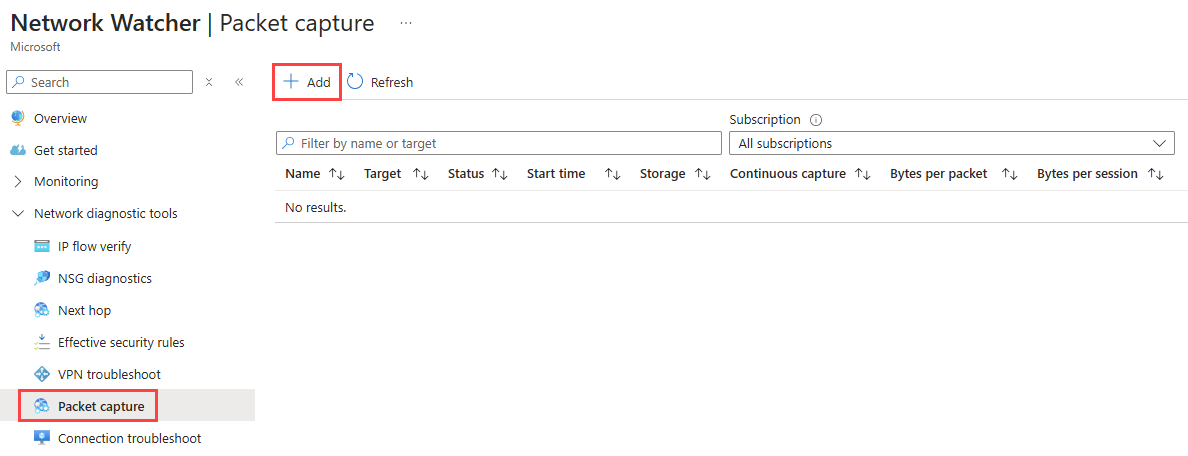Collapse Network diagnostic tools section
Image resolution: width=1188 pixels, height=456 pixels.
(x=18, y=214)
